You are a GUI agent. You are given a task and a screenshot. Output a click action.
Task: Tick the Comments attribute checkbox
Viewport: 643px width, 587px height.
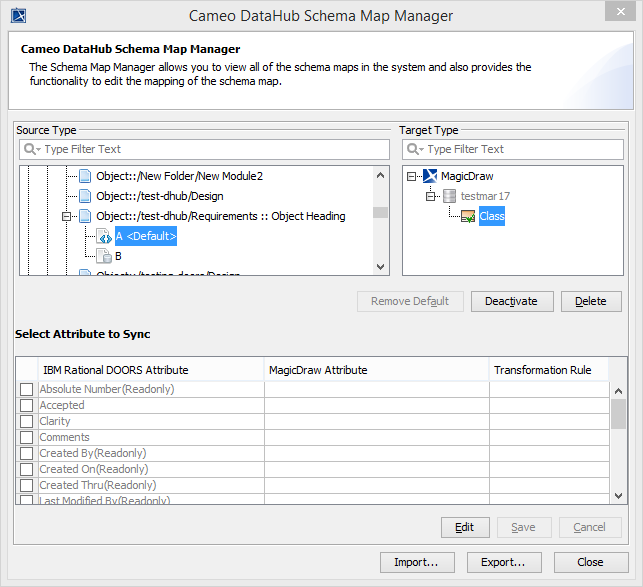click(27, 437)
